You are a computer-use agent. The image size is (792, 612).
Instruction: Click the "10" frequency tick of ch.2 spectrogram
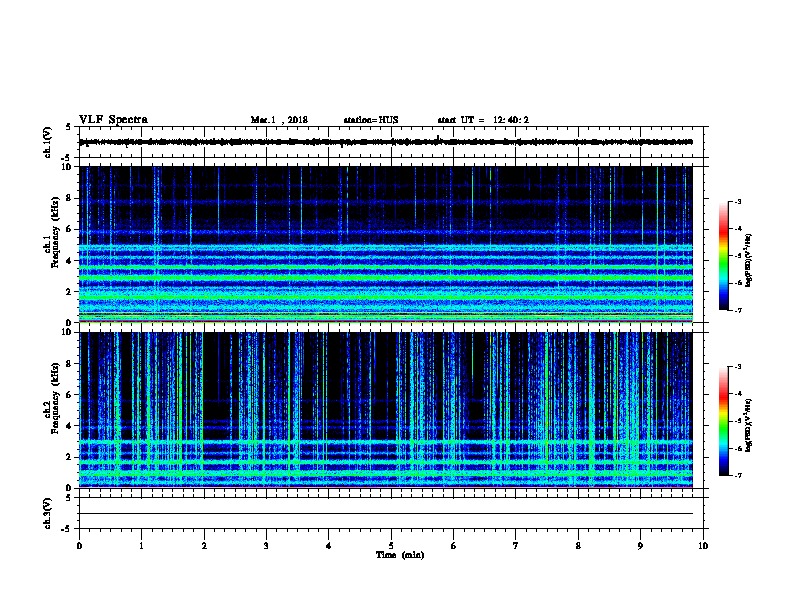[x=67, y=332]
